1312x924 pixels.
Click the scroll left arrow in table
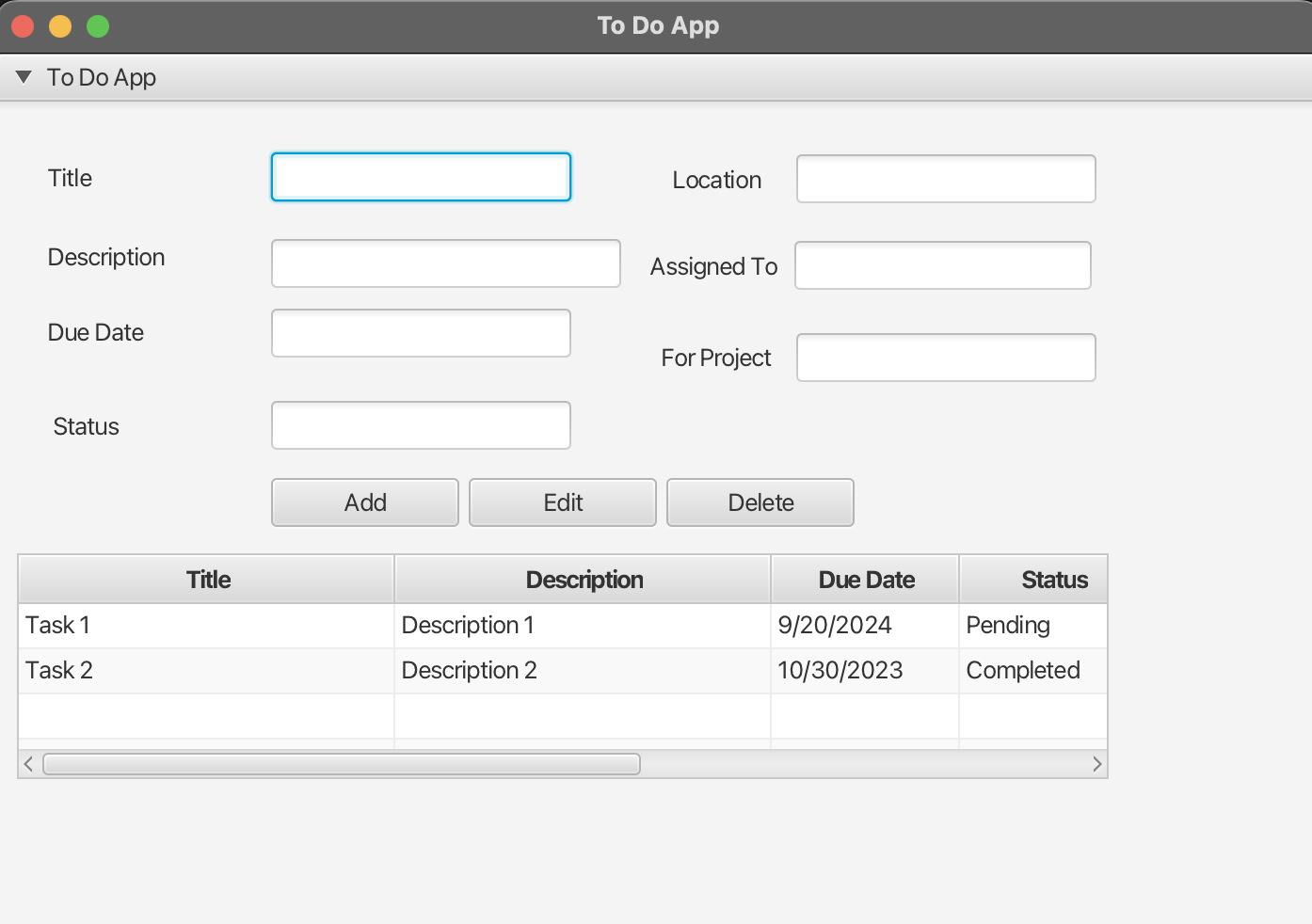(29, 764)
